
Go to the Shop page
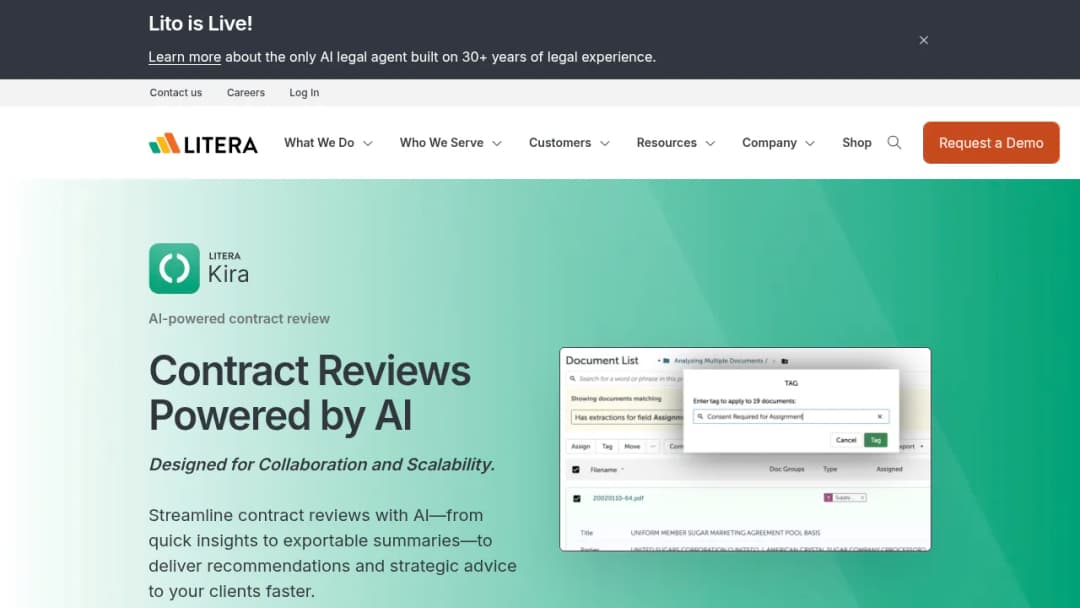(x=857, y=143)
